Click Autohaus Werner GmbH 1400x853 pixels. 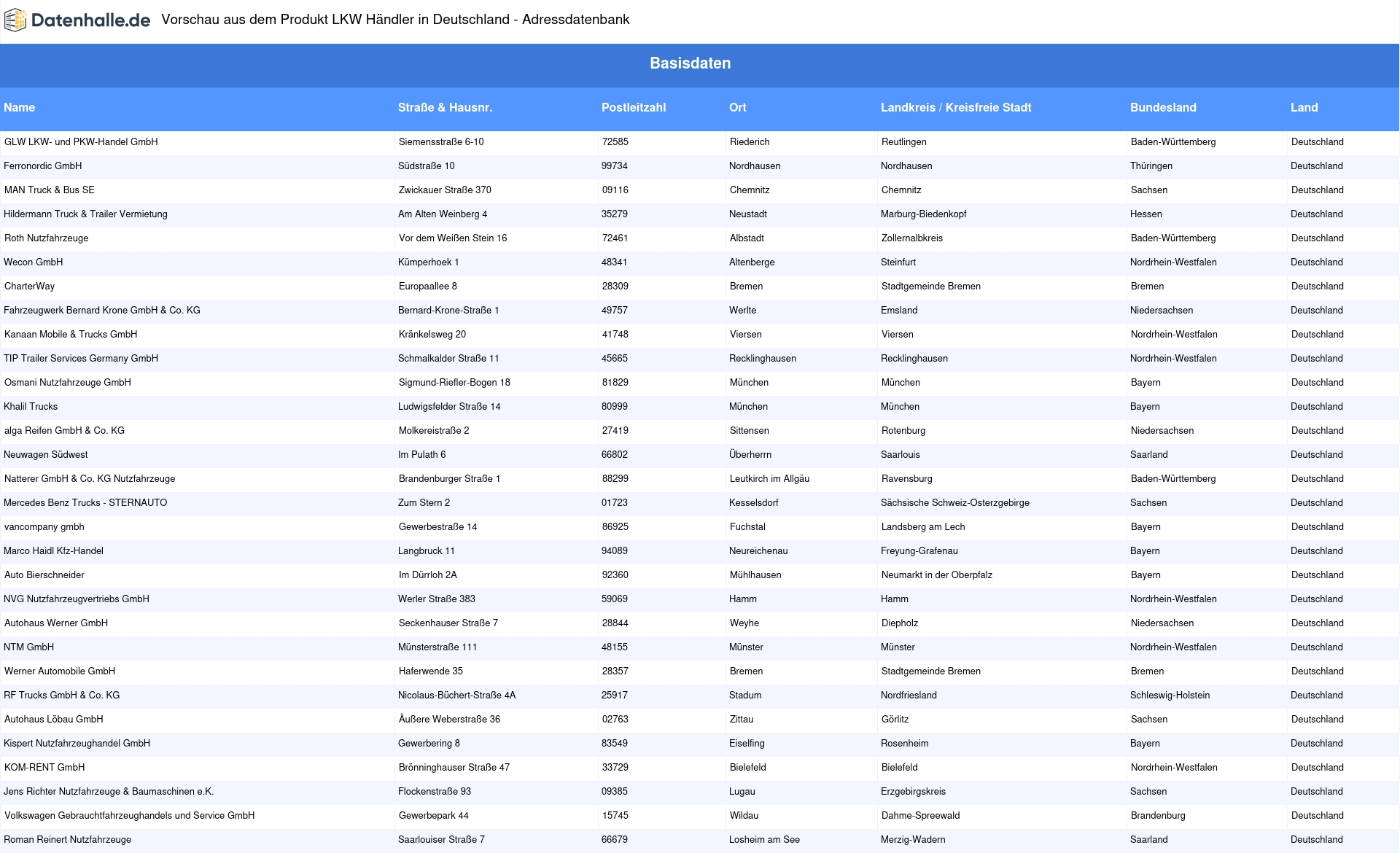click(56, 623)
